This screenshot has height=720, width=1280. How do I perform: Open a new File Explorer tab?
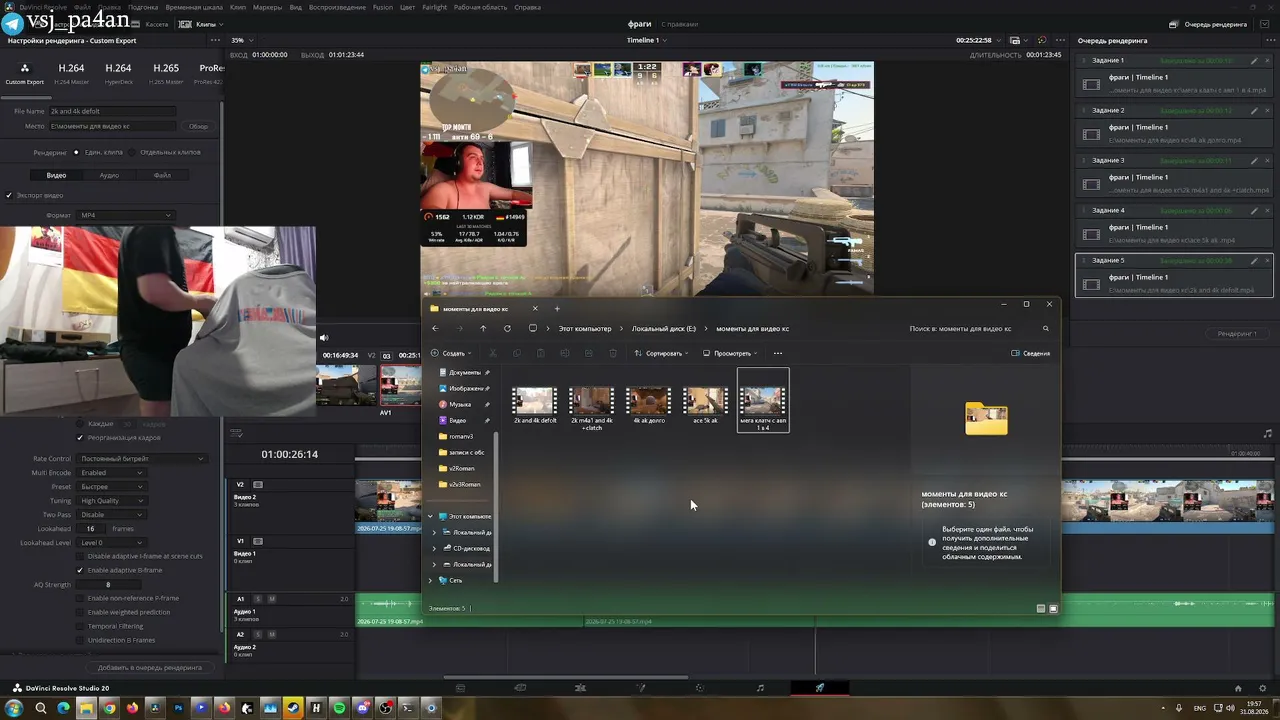(x=557, y=308)
